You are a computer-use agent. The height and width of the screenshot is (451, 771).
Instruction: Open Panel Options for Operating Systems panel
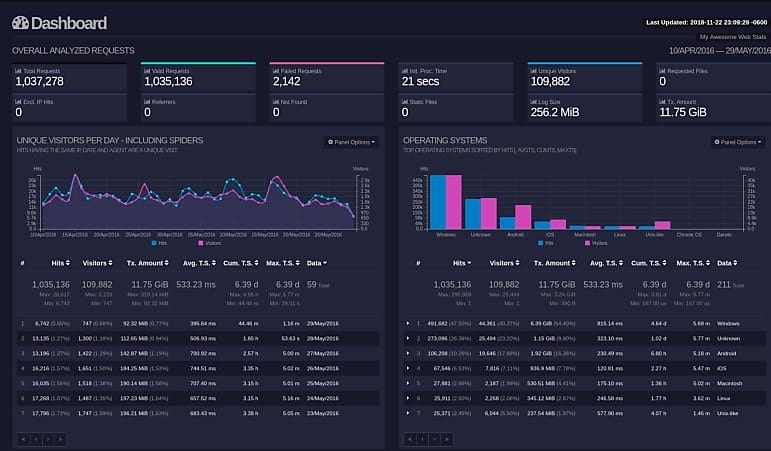(x=738, y=142)
